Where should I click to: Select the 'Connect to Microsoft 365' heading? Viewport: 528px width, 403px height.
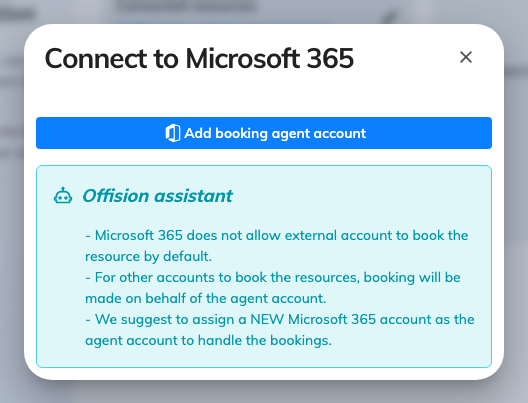pyautogui.click(x=199, y=59)
